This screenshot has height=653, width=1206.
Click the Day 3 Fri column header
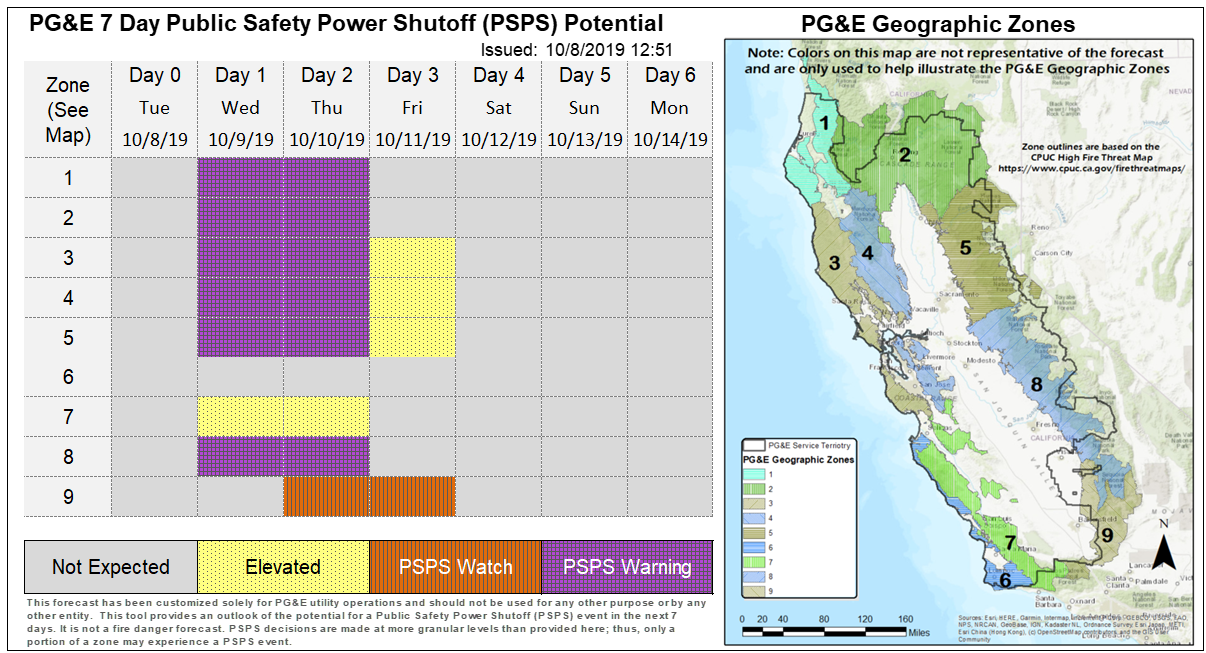(x=412, y=107)
